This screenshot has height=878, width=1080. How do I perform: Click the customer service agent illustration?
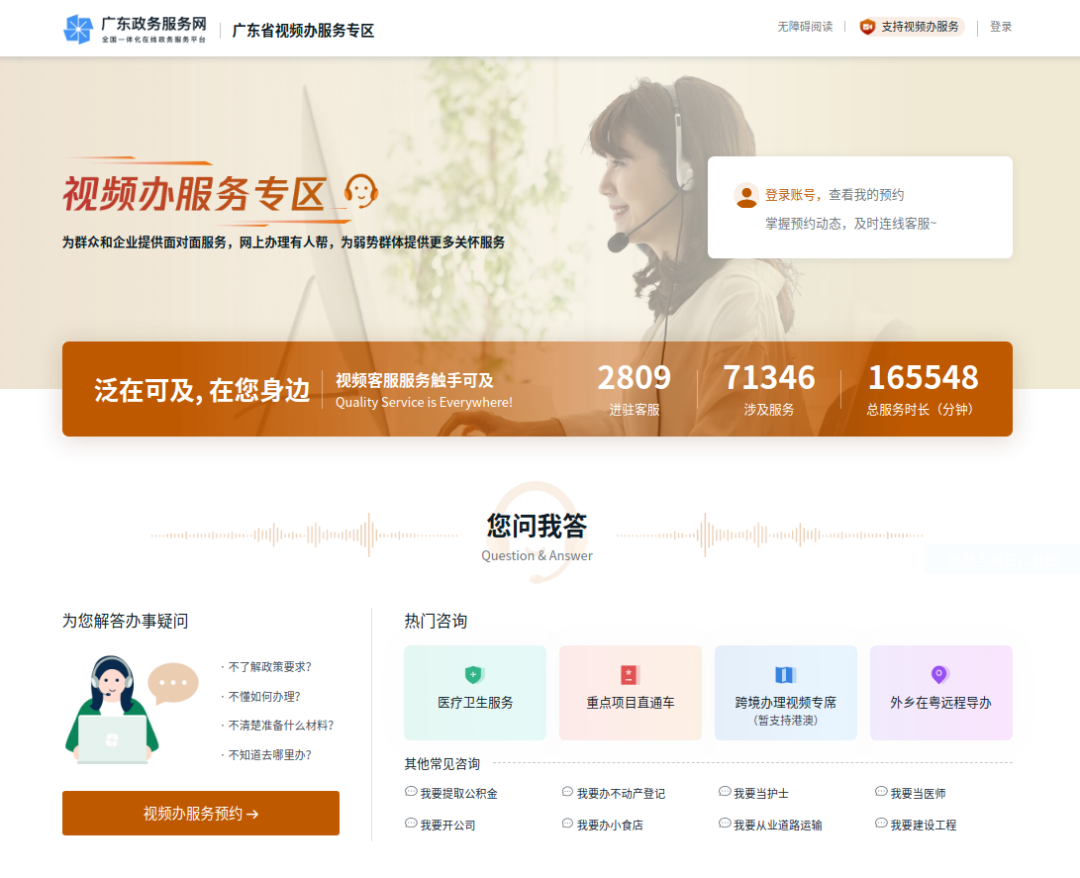click(x=113, y=710)
